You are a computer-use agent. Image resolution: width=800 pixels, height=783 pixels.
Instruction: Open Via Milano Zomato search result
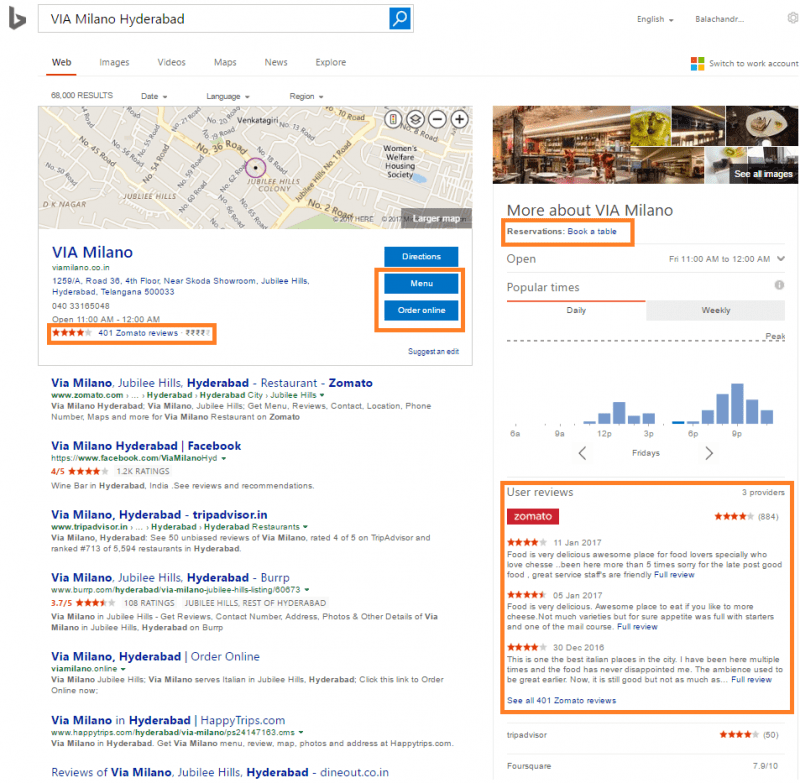click(212, 383)
